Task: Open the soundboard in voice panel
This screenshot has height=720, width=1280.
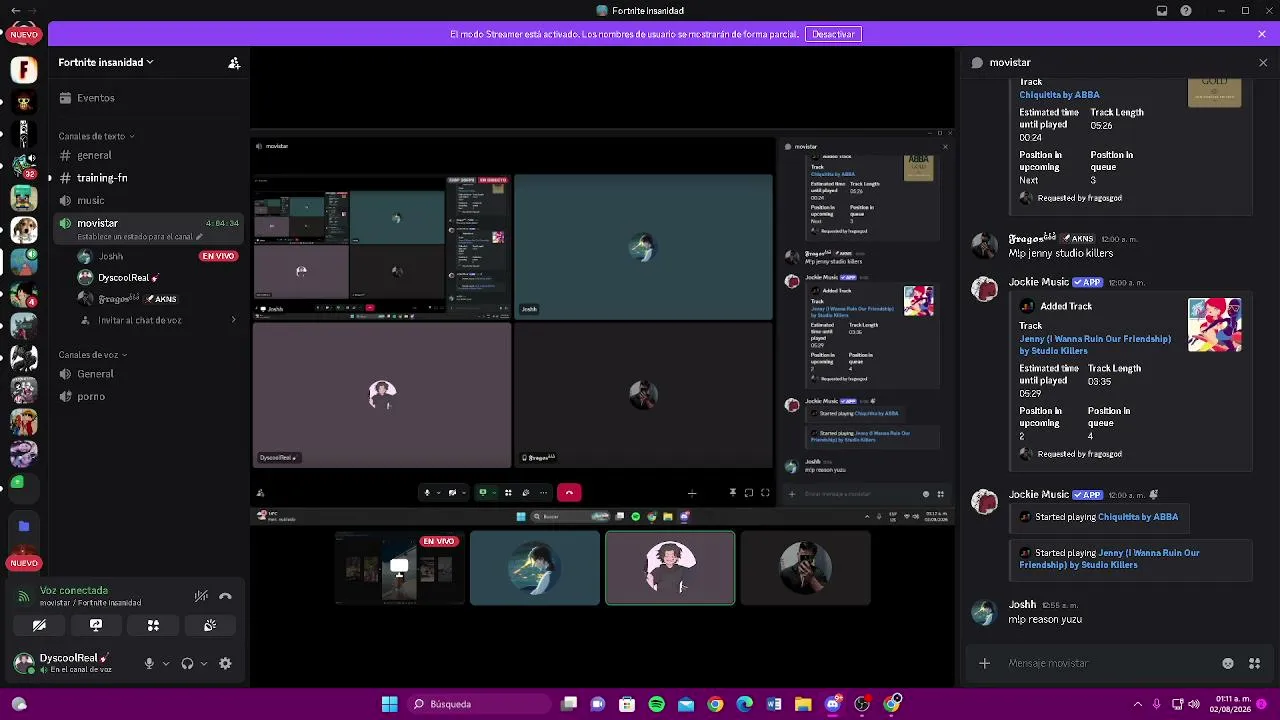Action: pyautogui.click(x=210, y=625)
